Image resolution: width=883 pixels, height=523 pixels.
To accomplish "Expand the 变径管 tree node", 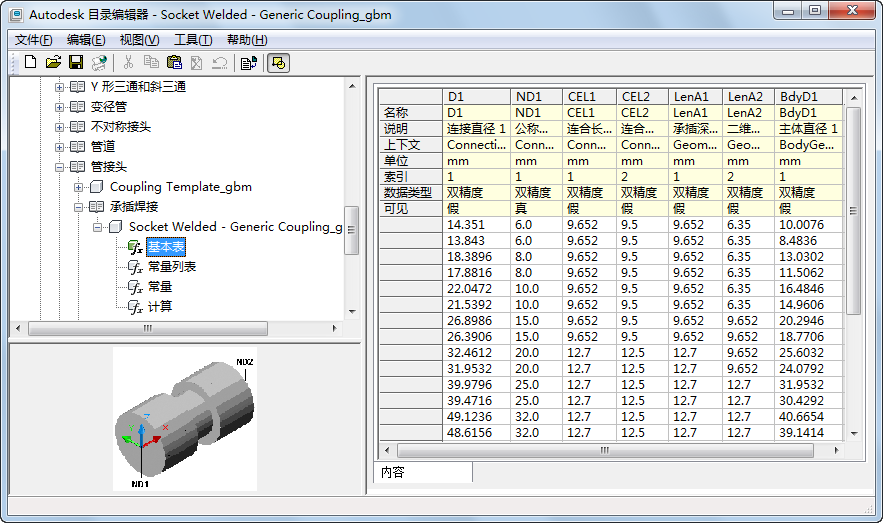I will 59,107.
